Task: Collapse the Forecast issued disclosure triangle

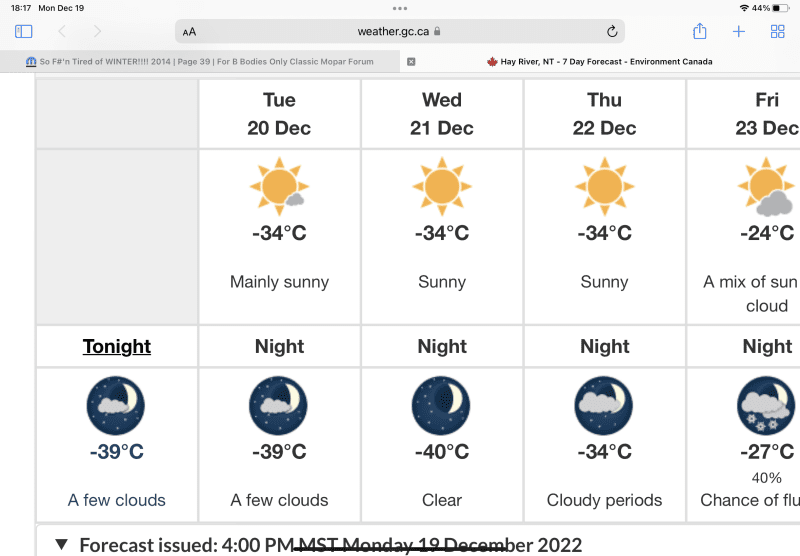Action: click(62, 545)
